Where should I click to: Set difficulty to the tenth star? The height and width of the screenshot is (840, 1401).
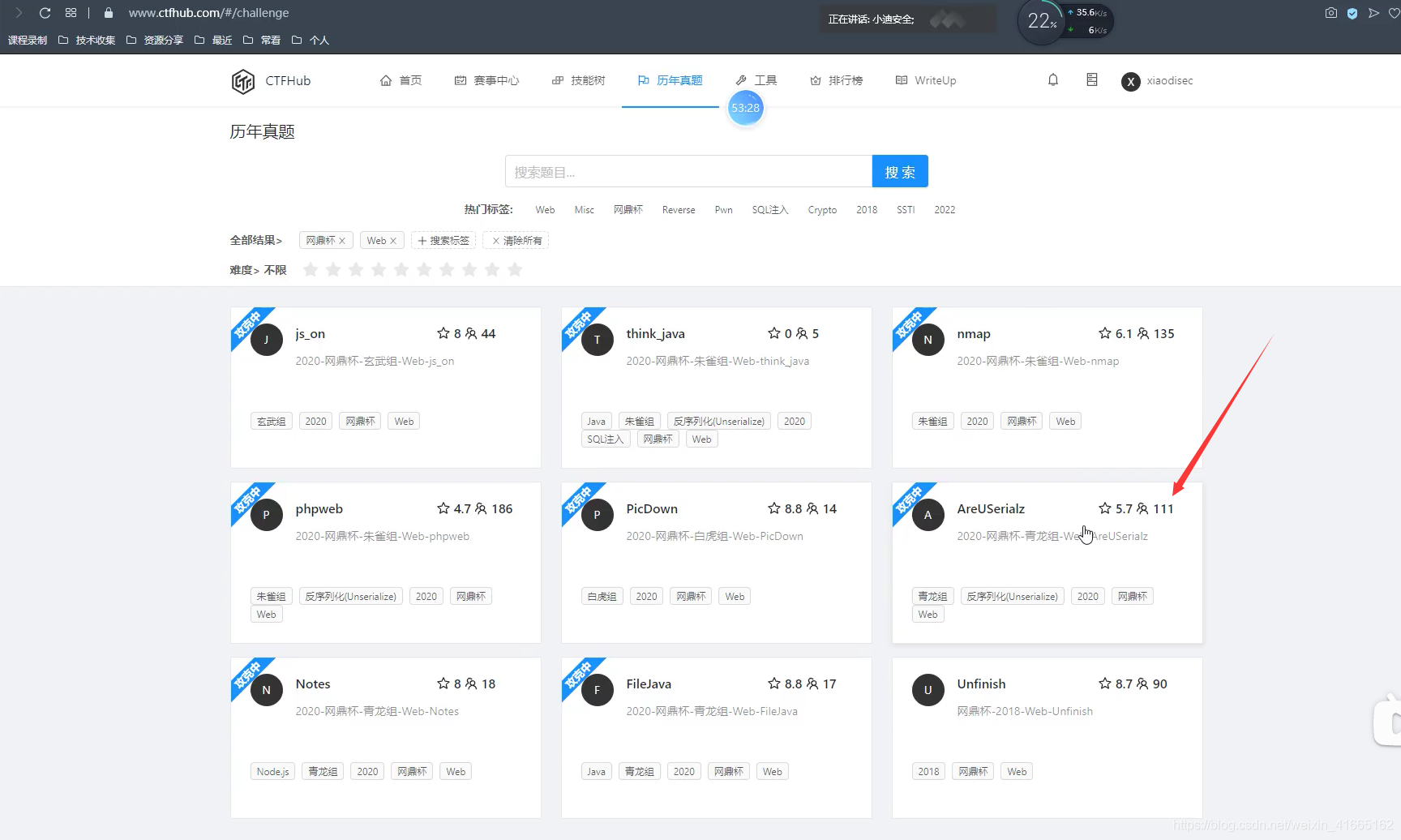515,270
